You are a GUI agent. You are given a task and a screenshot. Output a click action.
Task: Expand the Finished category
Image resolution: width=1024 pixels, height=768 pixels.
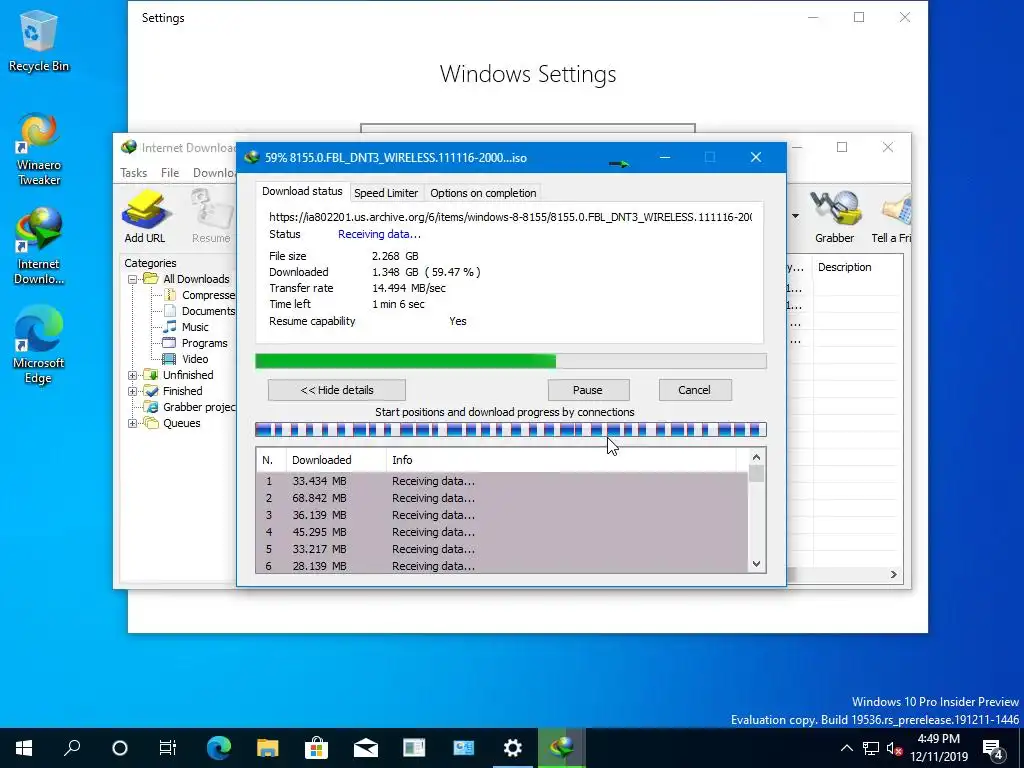[x=132, y=391]
